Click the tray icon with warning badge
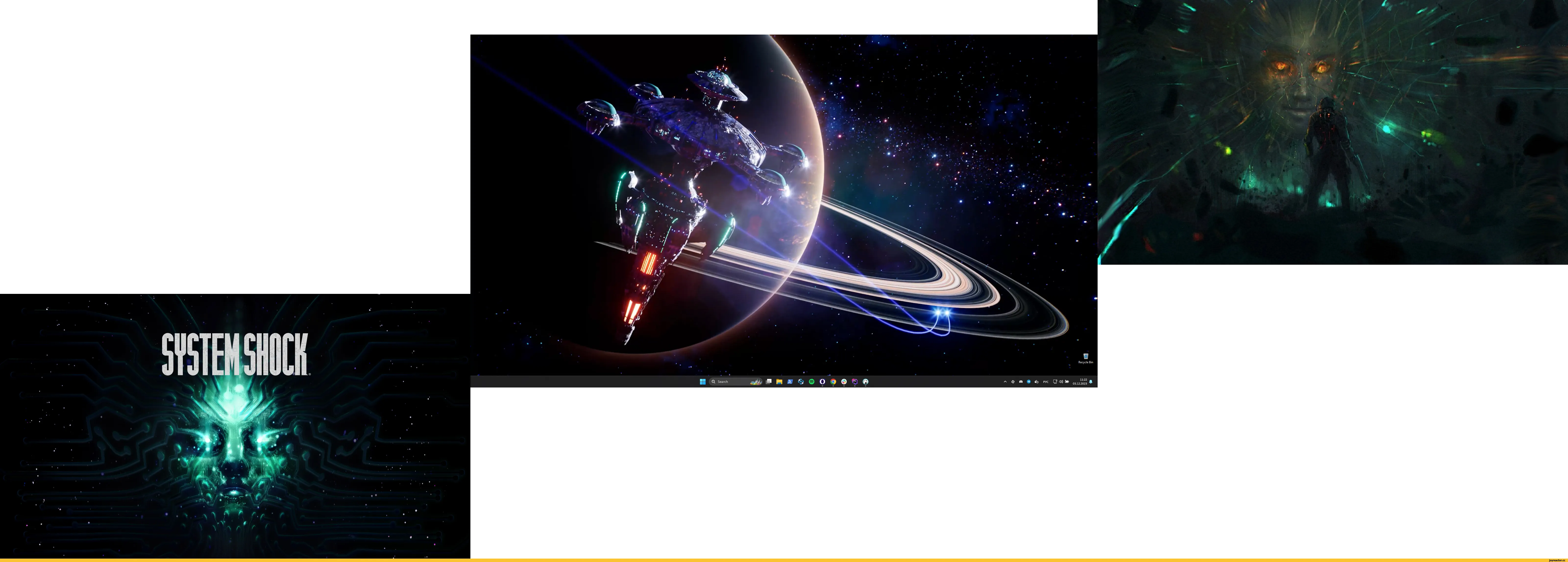Screen dimensions: 1568x562 1037,382
